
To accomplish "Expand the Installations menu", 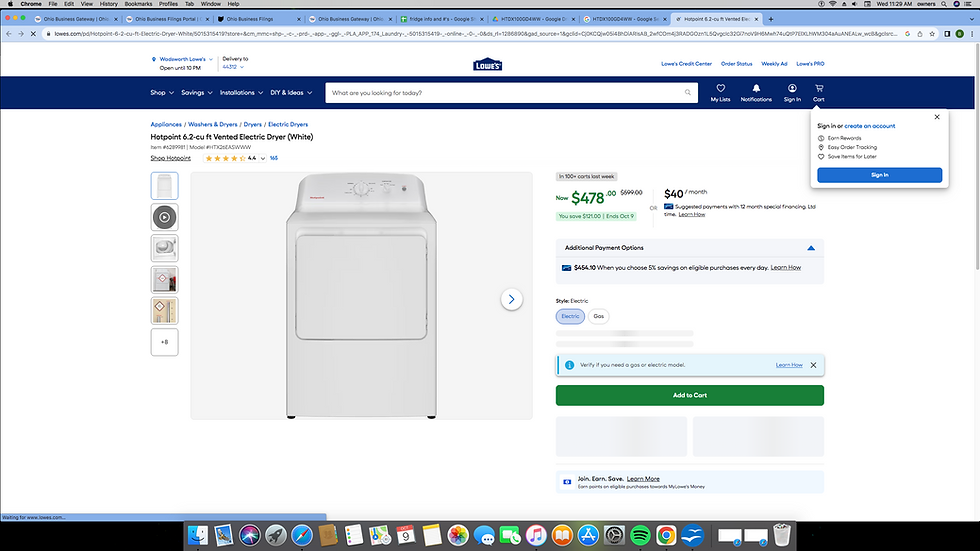I will pos(241,92).
